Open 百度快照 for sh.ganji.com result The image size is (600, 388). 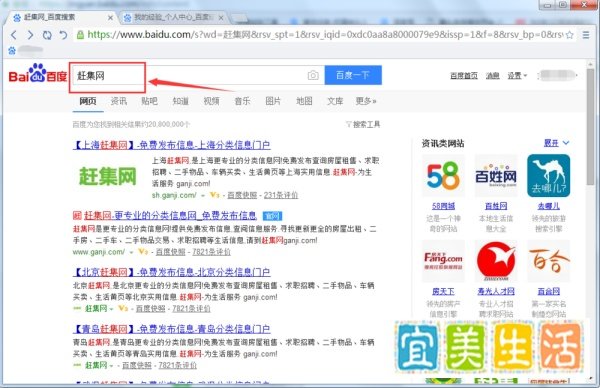click(x=242, y=195)
